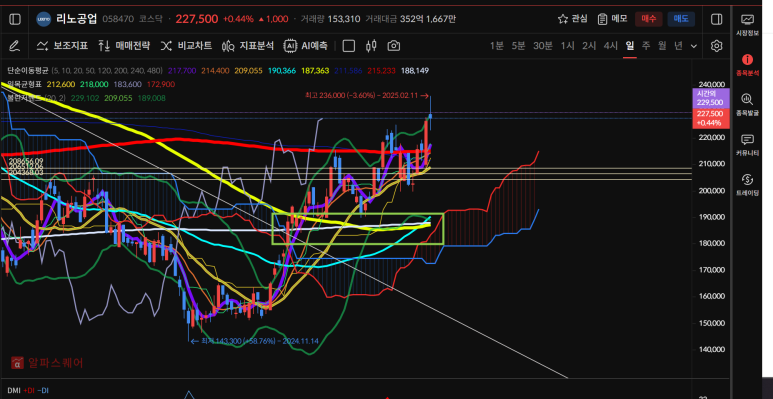
Task: Toggle the left sidebar panel icon
Action: tap(15, 19)
